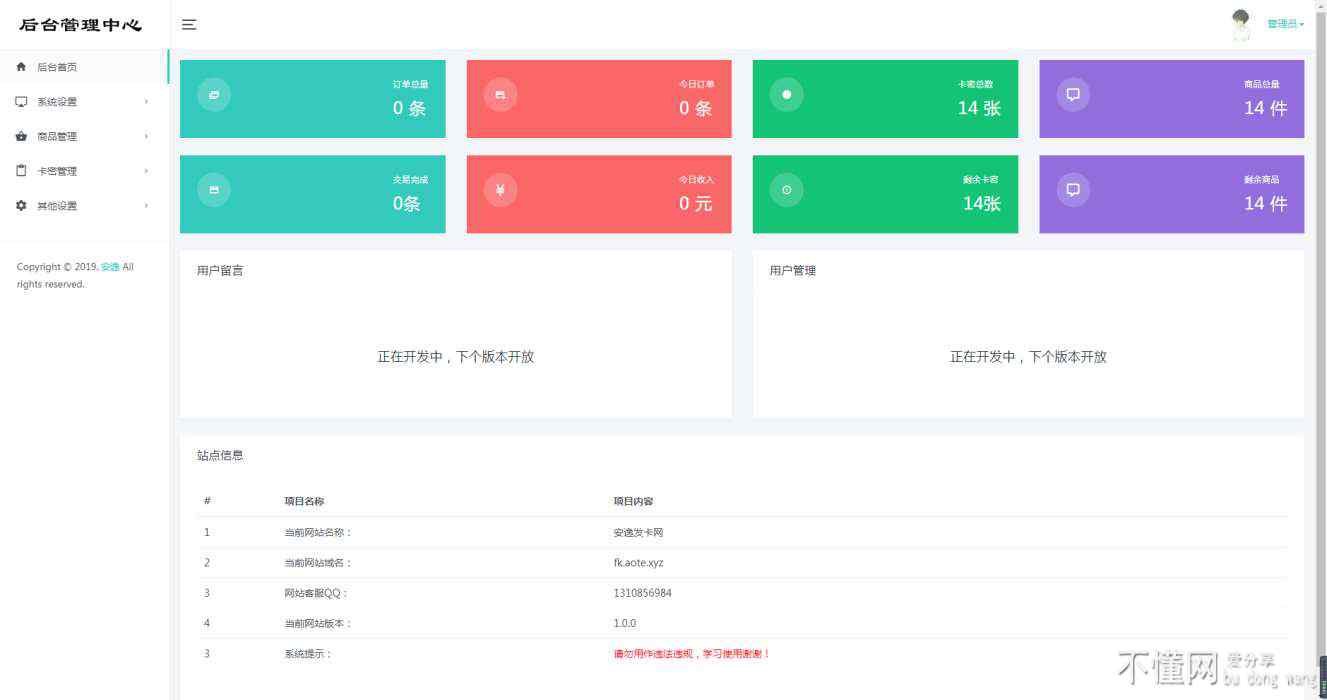Click the round icon on the 交易完成 card
Viewport: 1327px width, 700px height.
click(214, 190)
